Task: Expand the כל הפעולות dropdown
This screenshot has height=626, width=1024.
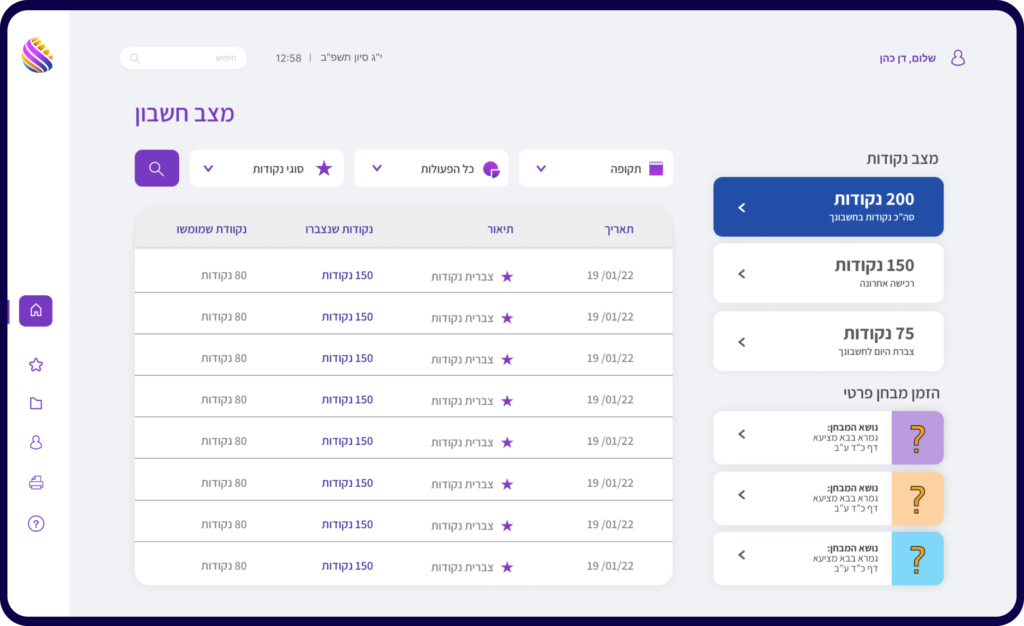Action: click(x=431, y=169)
